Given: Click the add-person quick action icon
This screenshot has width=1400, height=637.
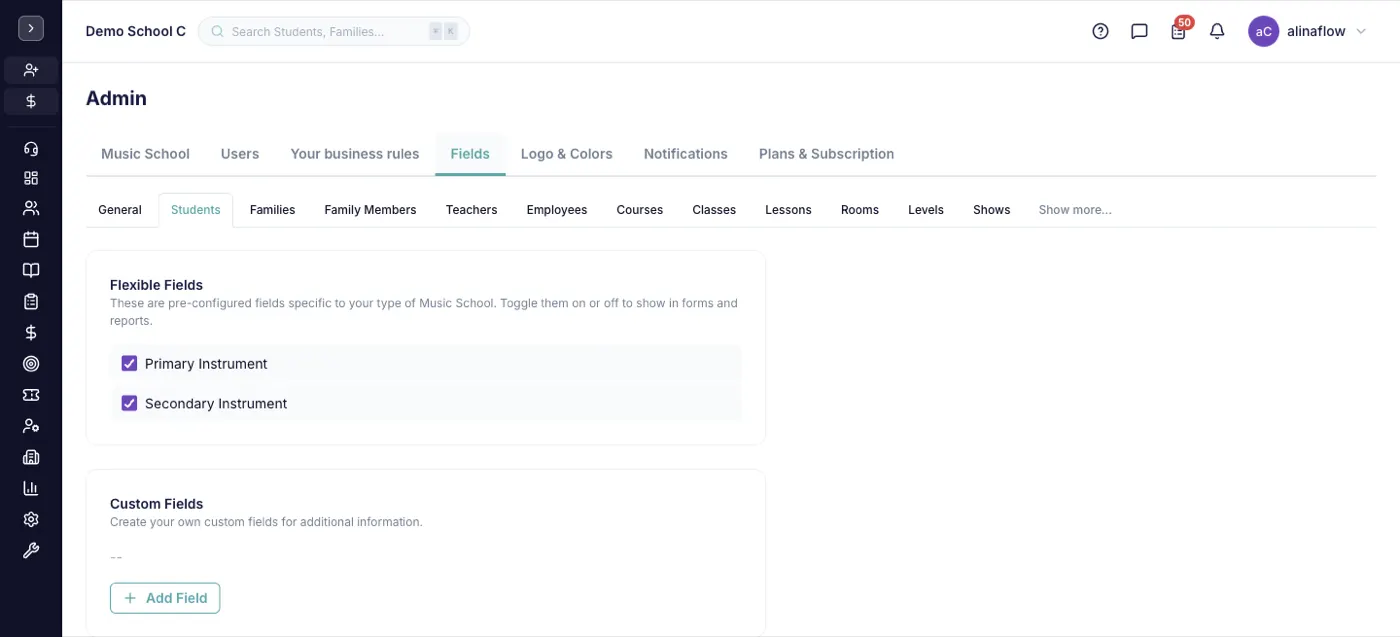Looking at the screenshot, I should (31, 70).
